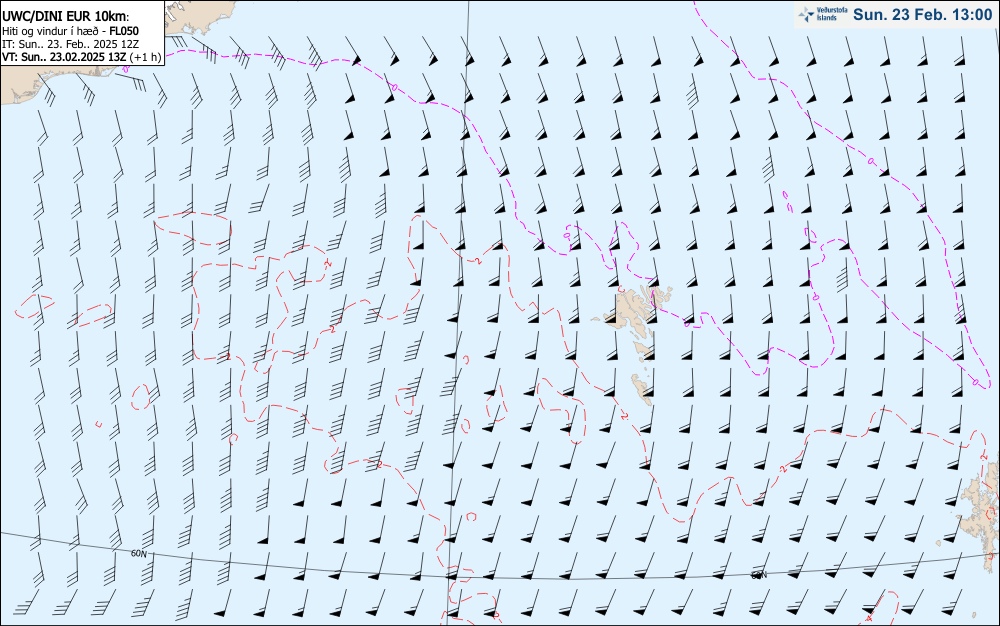
Task: Click the Veðurstofa Íslands logo
Action: coord(823,15)
